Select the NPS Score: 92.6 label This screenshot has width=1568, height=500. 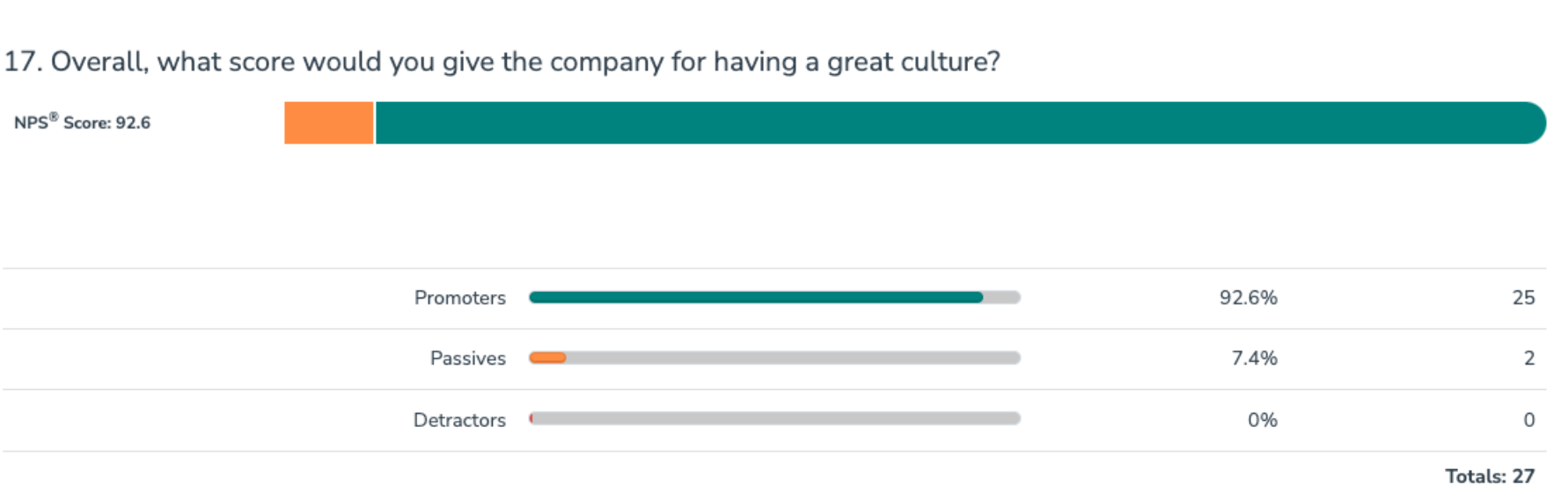[x=82, y=121]
